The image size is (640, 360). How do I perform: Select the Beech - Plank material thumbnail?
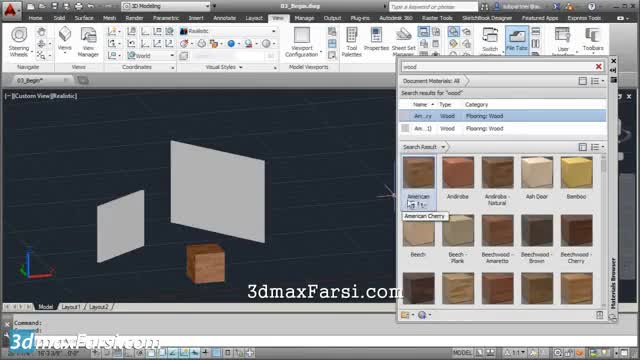458,231
